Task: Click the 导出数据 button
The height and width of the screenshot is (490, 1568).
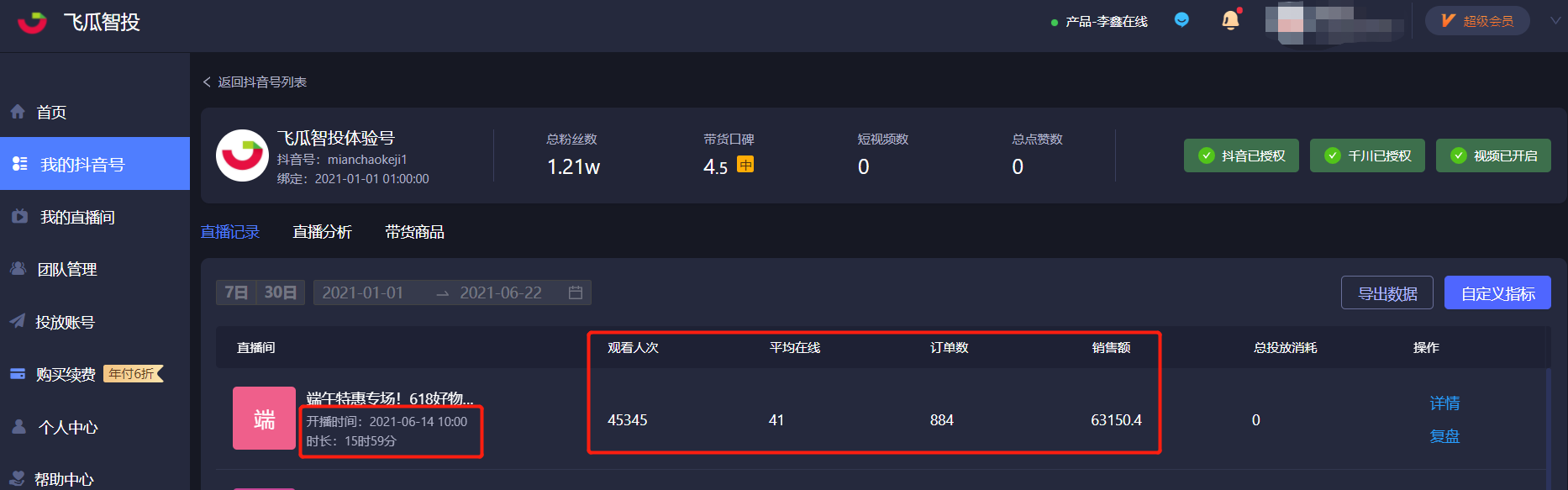Action: (1387, 293)
